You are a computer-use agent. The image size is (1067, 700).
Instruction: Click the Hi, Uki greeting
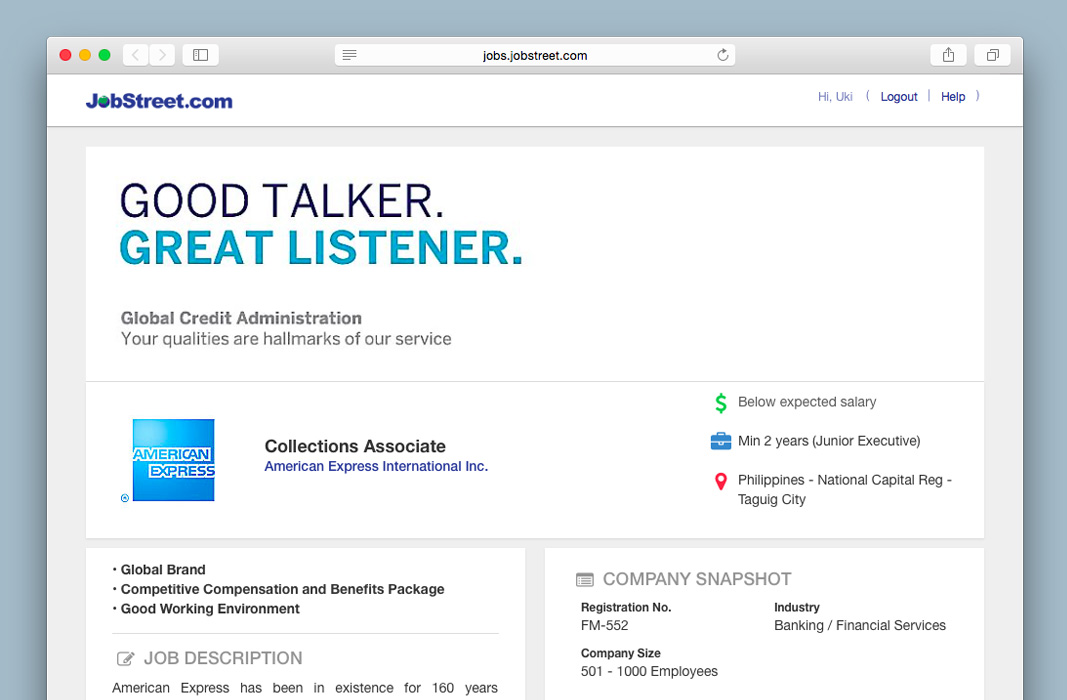tap(835, 97)
